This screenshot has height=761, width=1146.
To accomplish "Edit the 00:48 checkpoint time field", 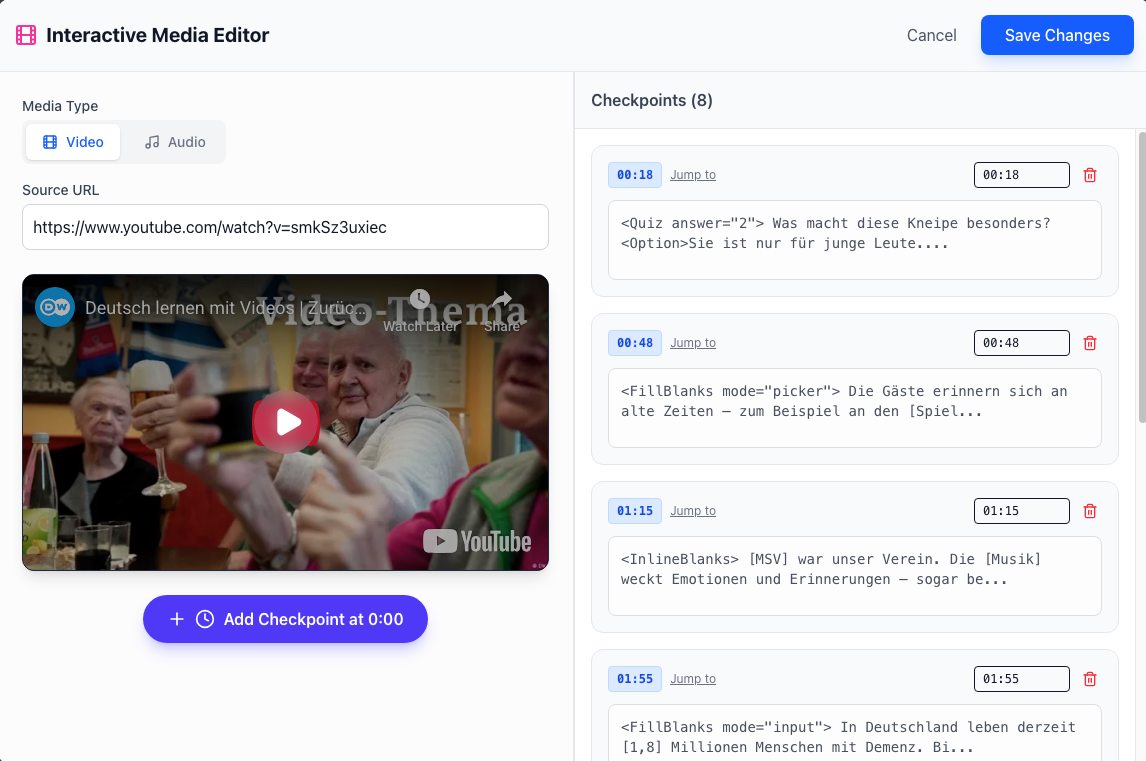I will click(1021, 343).
